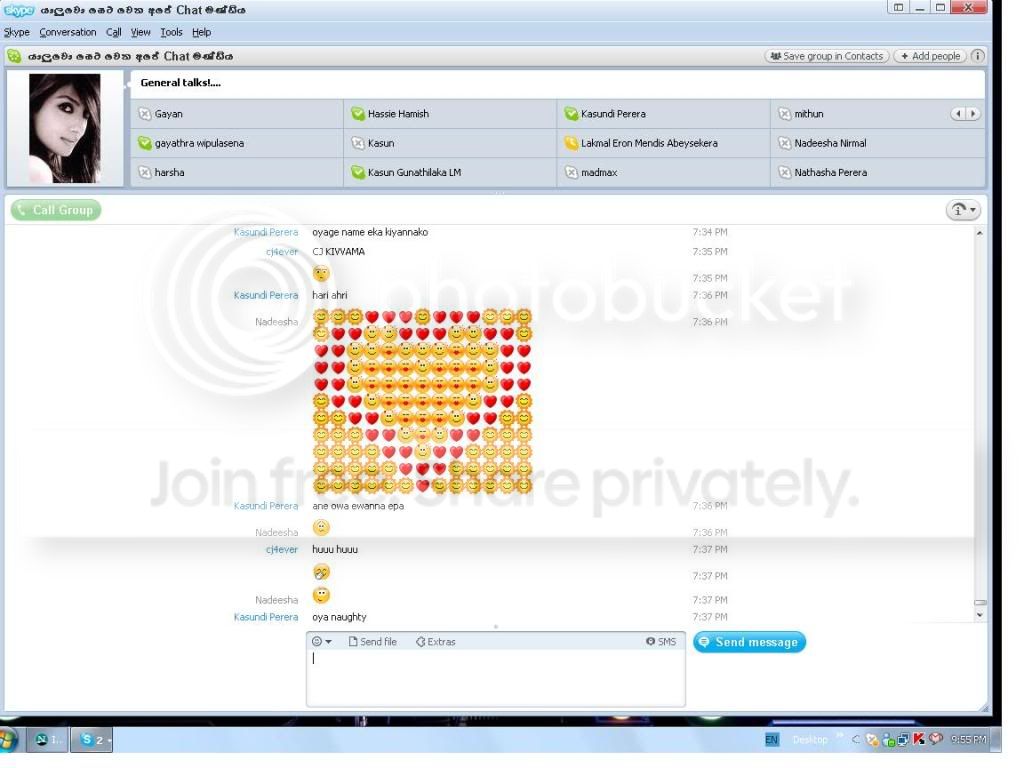Click Lakmal Eron Mendis Abeysekera's away icon
The width and height of the screenshot is (1024, 768).
(571, 143)
